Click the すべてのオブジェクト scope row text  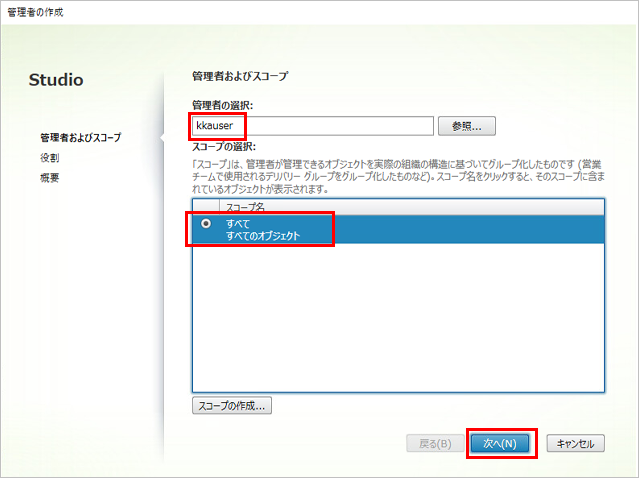(263, 236)
